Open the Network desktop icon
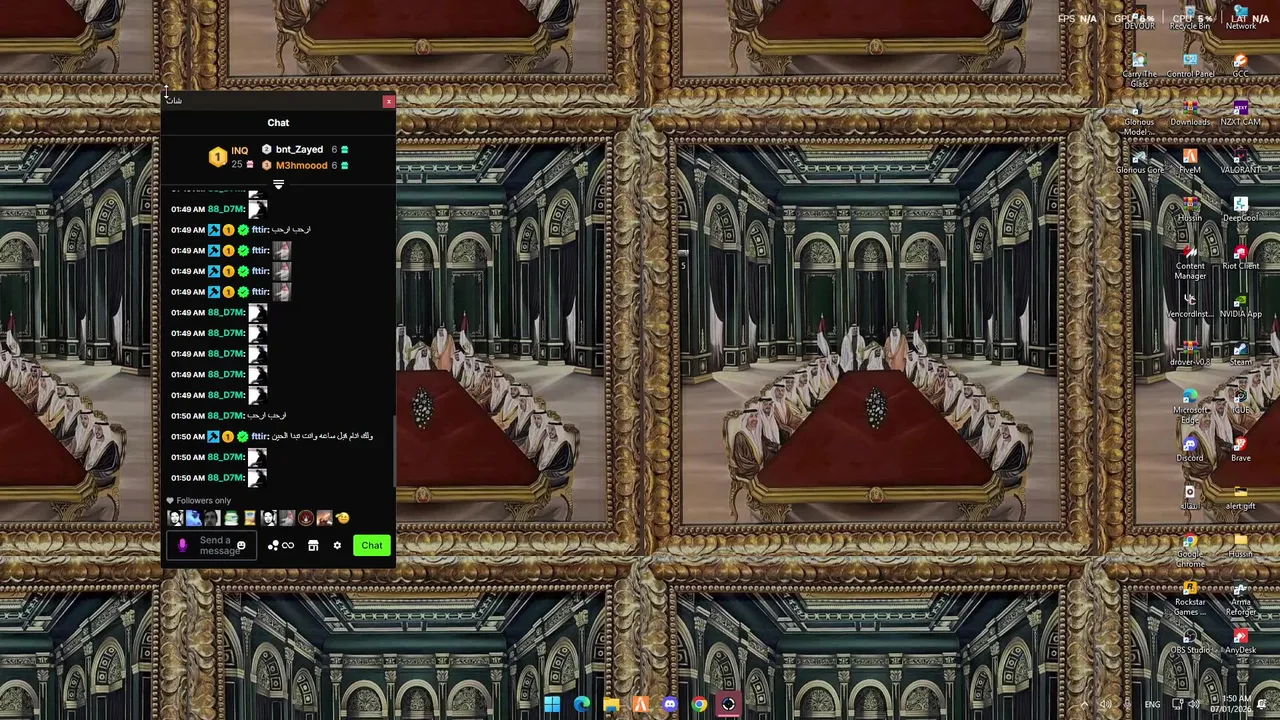Screen dimensions: 1280x720 [1241, 16]
